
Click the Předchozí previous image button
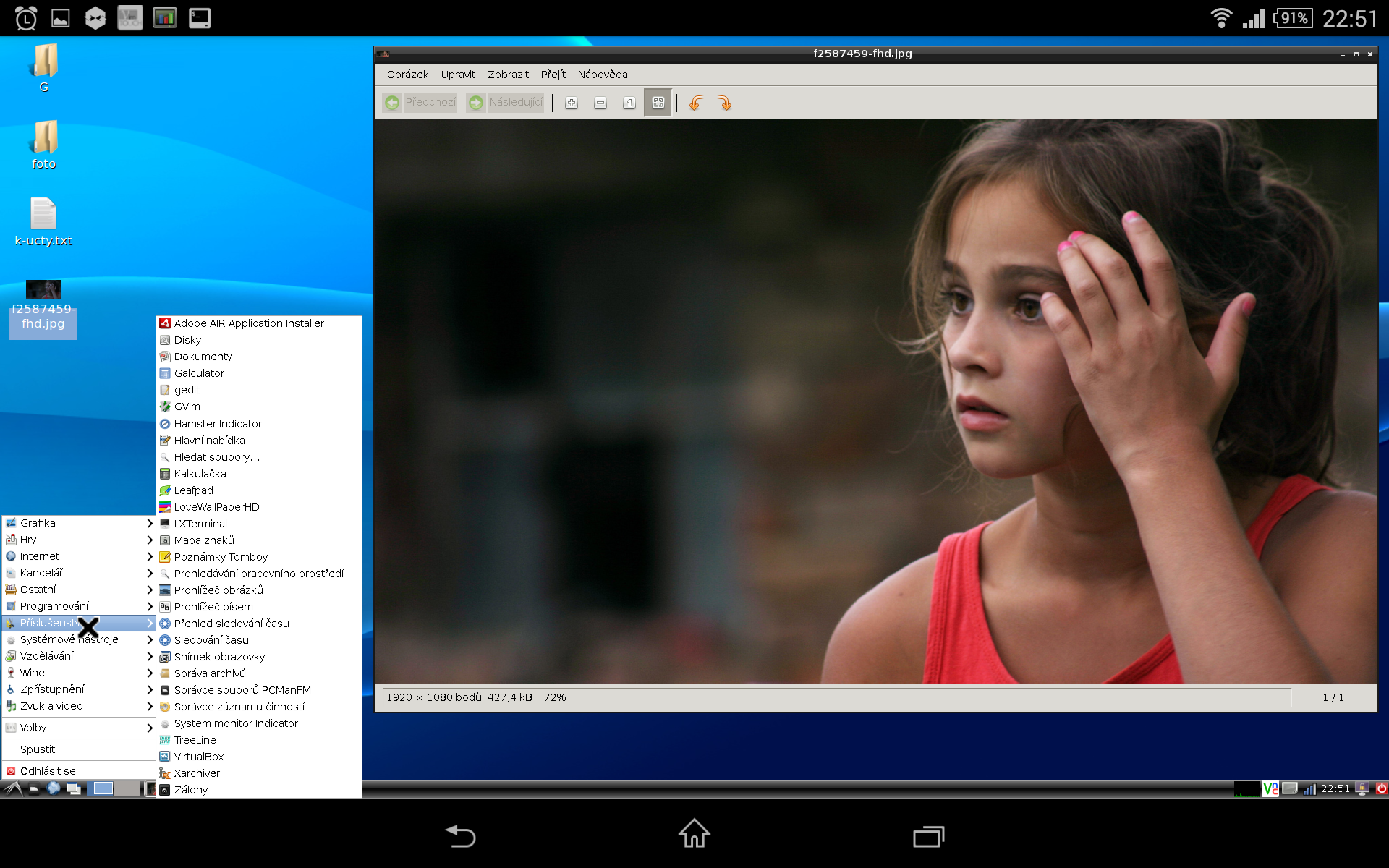click(x=420, y=103)
